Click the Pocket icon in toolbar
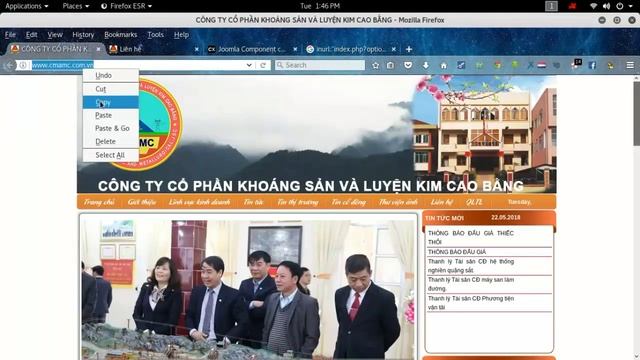 coord(408,65)
